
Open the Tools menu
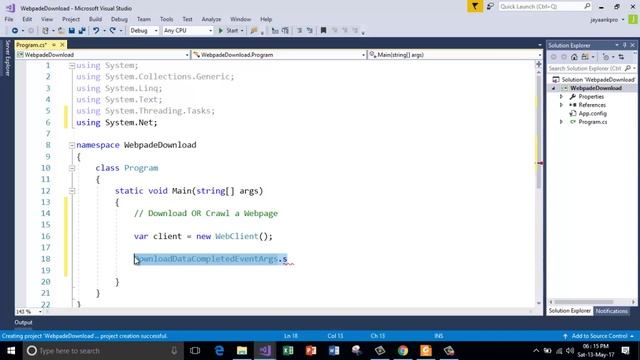tap(166, 19)
